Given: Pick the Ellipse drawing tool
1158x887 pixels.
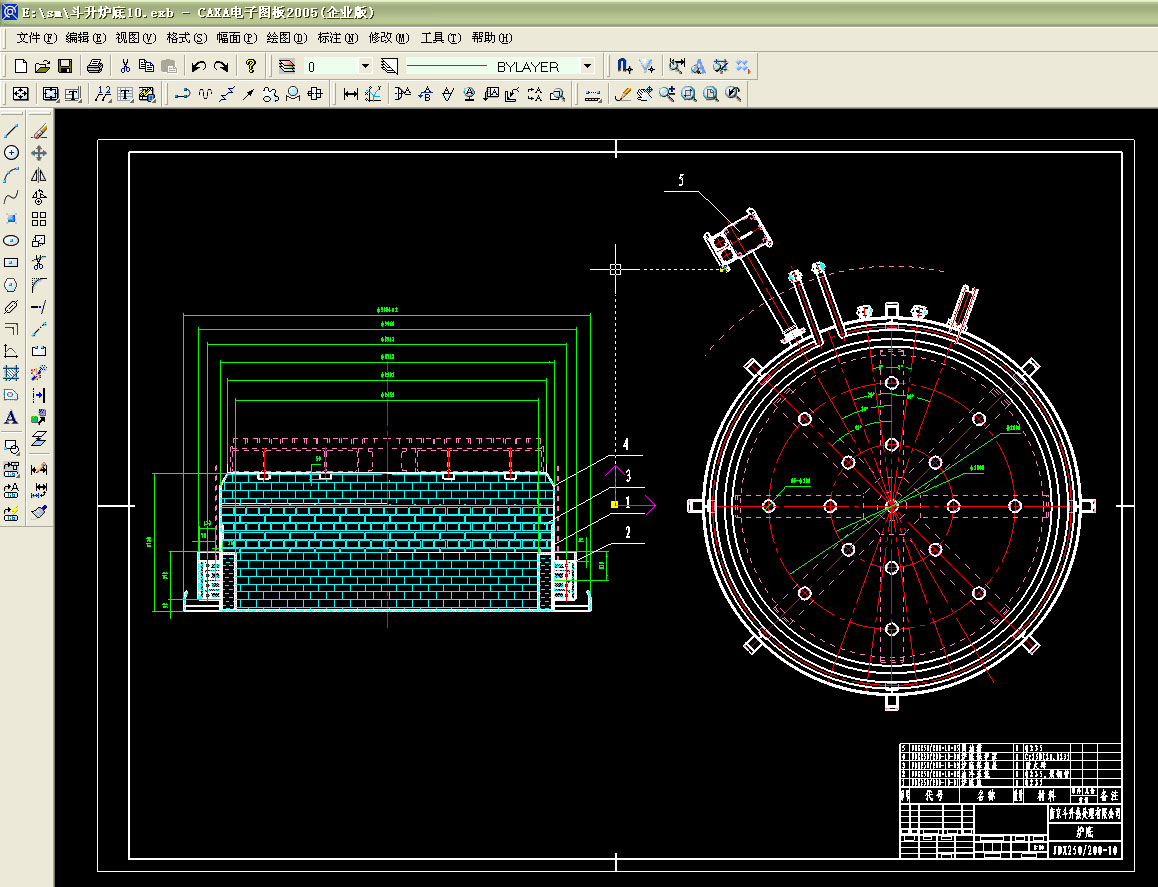Looking at the screenshot, I should coord(12,241).
